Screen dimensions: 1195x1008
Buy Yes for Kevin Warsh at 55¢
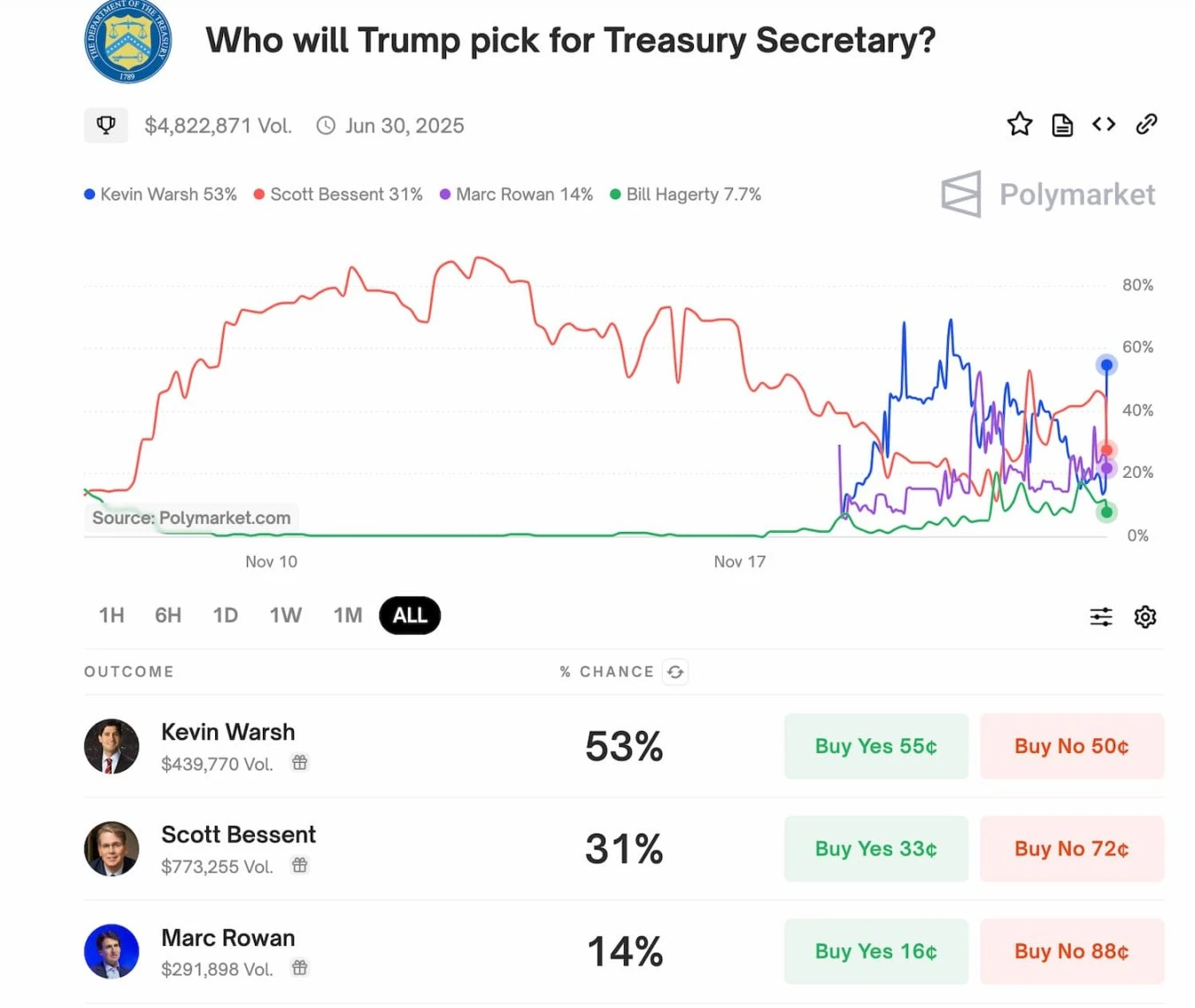tap(875, 746)
